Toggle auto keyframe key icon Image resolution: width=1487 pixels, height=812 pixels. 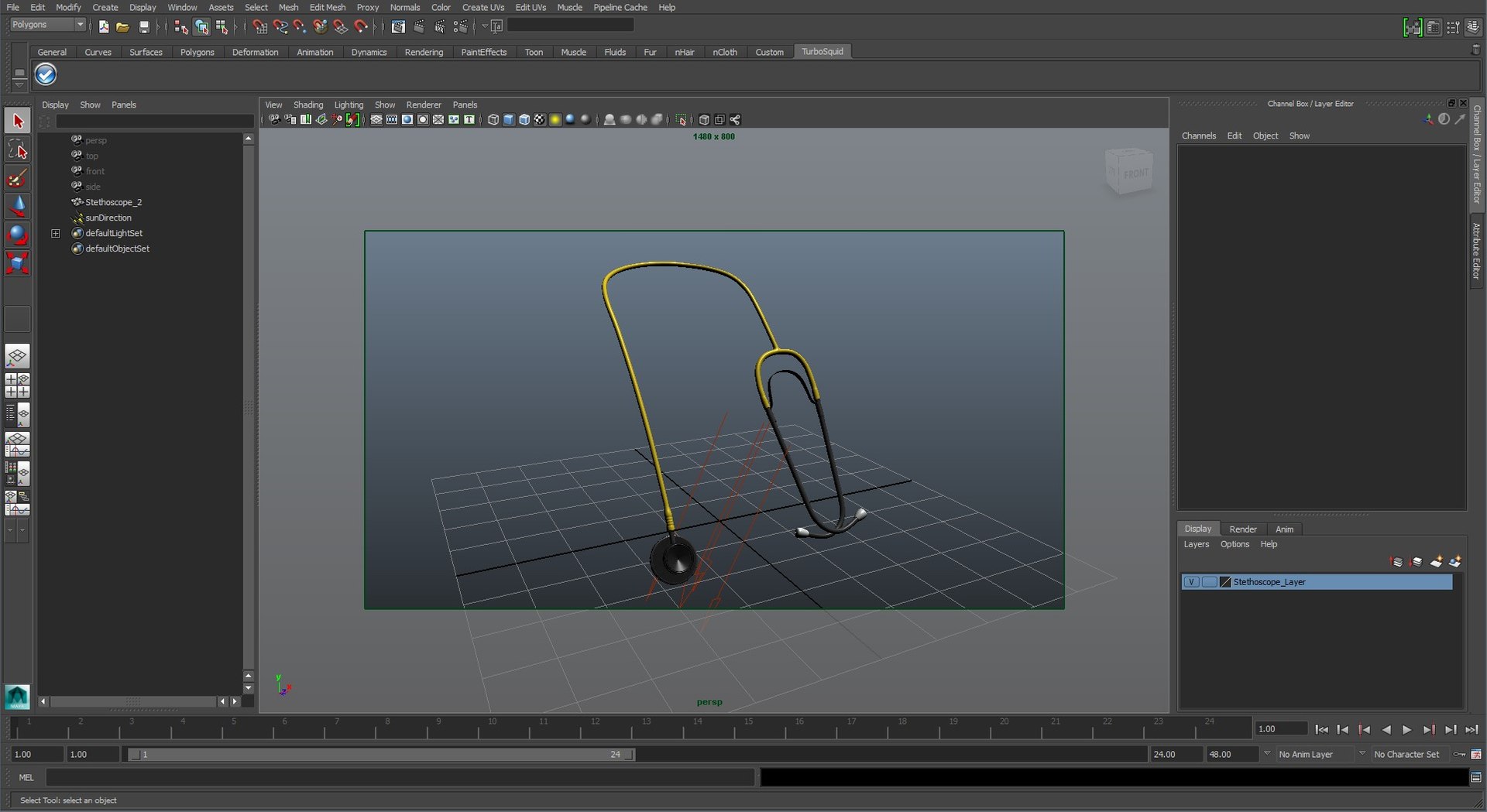tap(1459, 754)
